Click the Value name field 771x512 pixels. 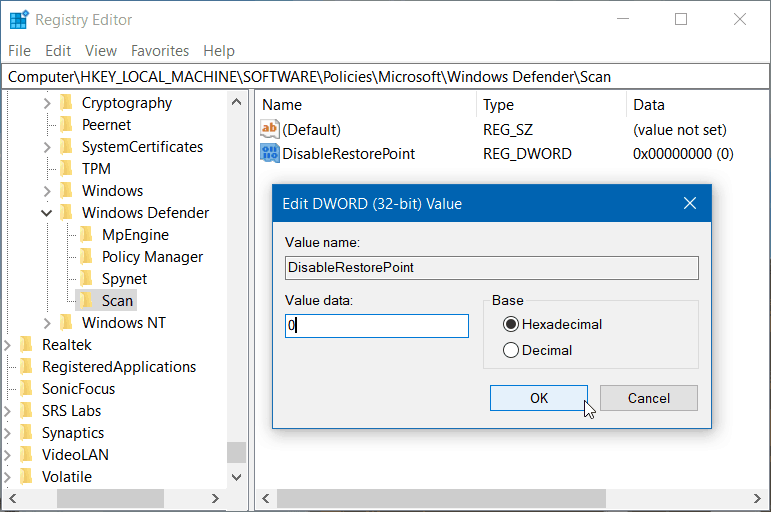(492, 268)
